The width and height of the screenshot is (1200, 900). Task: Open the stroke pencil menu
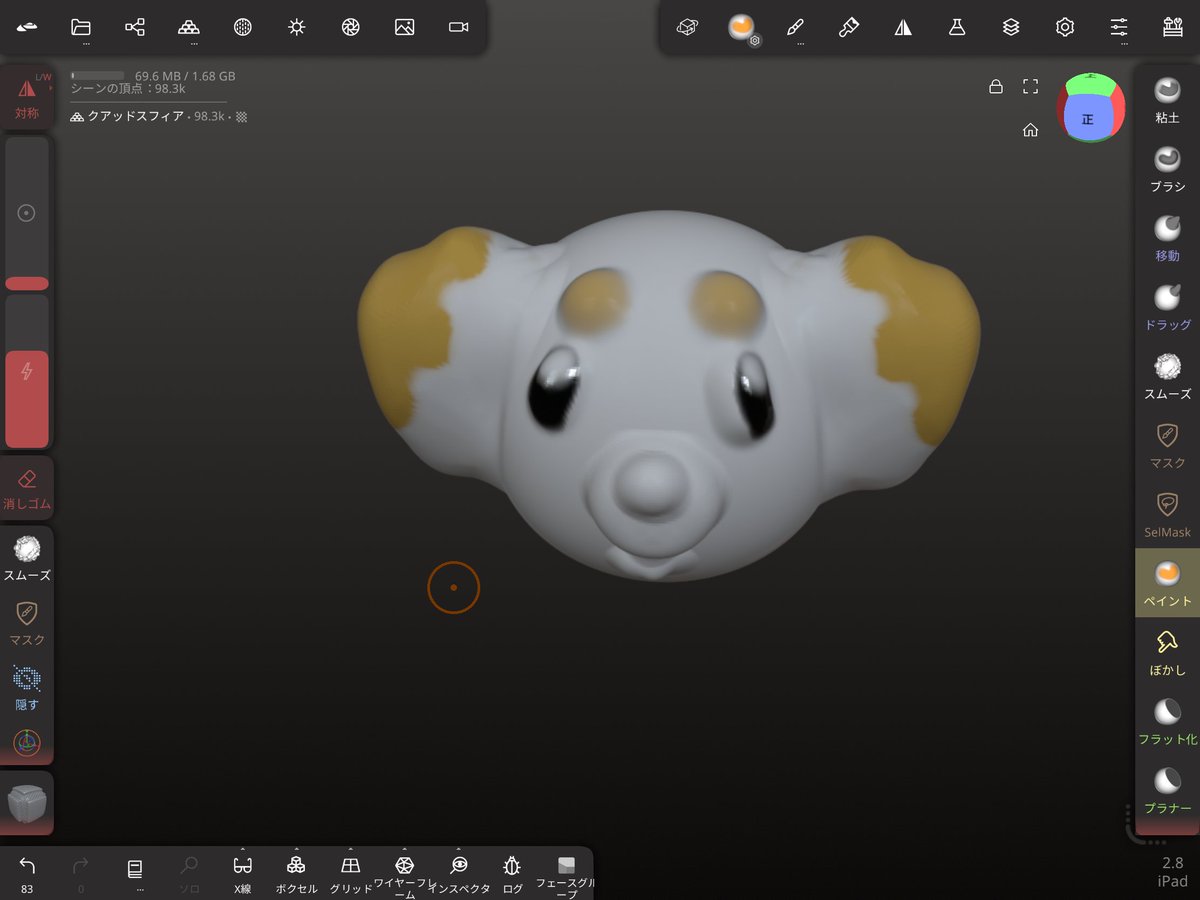point(795,28)
